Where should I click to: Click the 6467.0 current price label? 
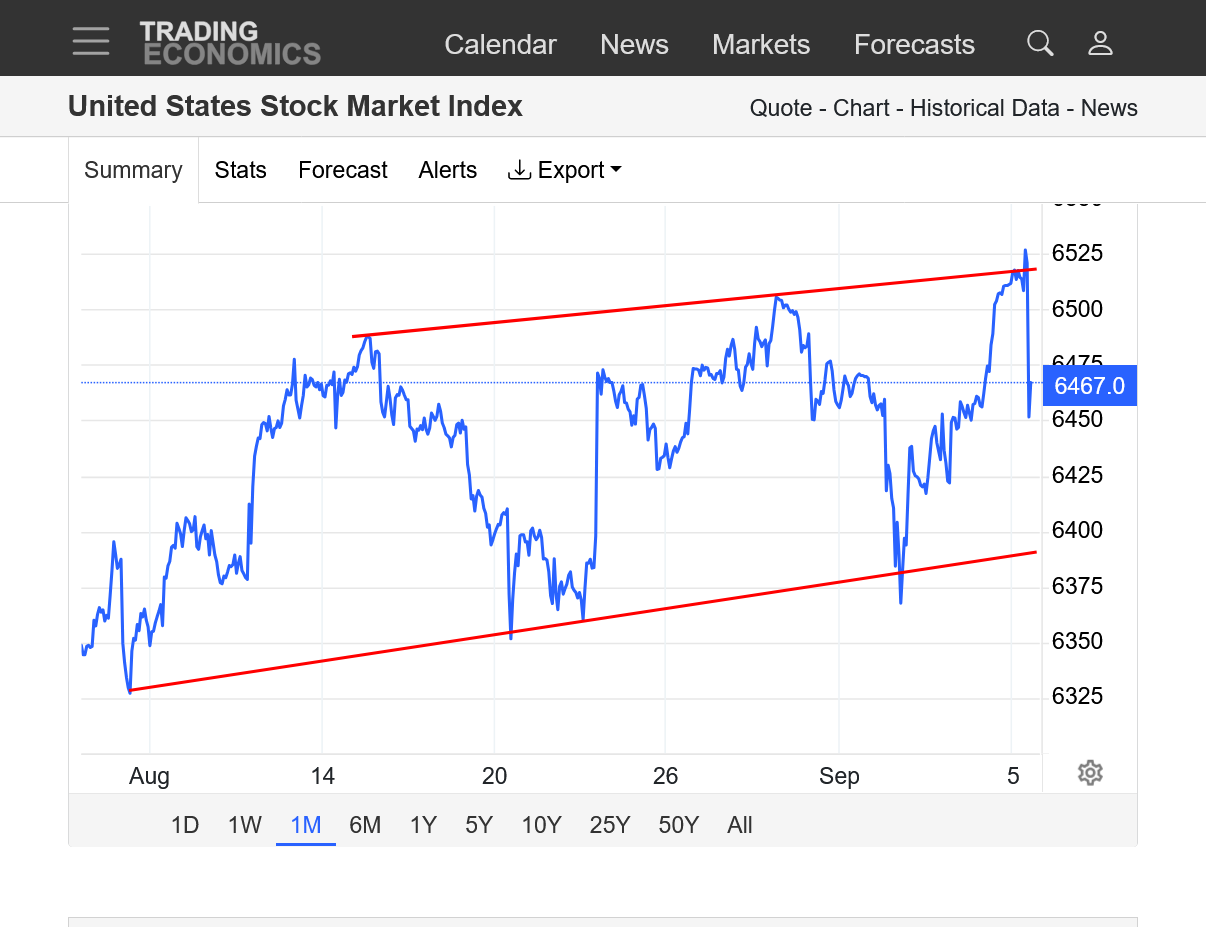pyautogui.click(x=1089, y=386)
